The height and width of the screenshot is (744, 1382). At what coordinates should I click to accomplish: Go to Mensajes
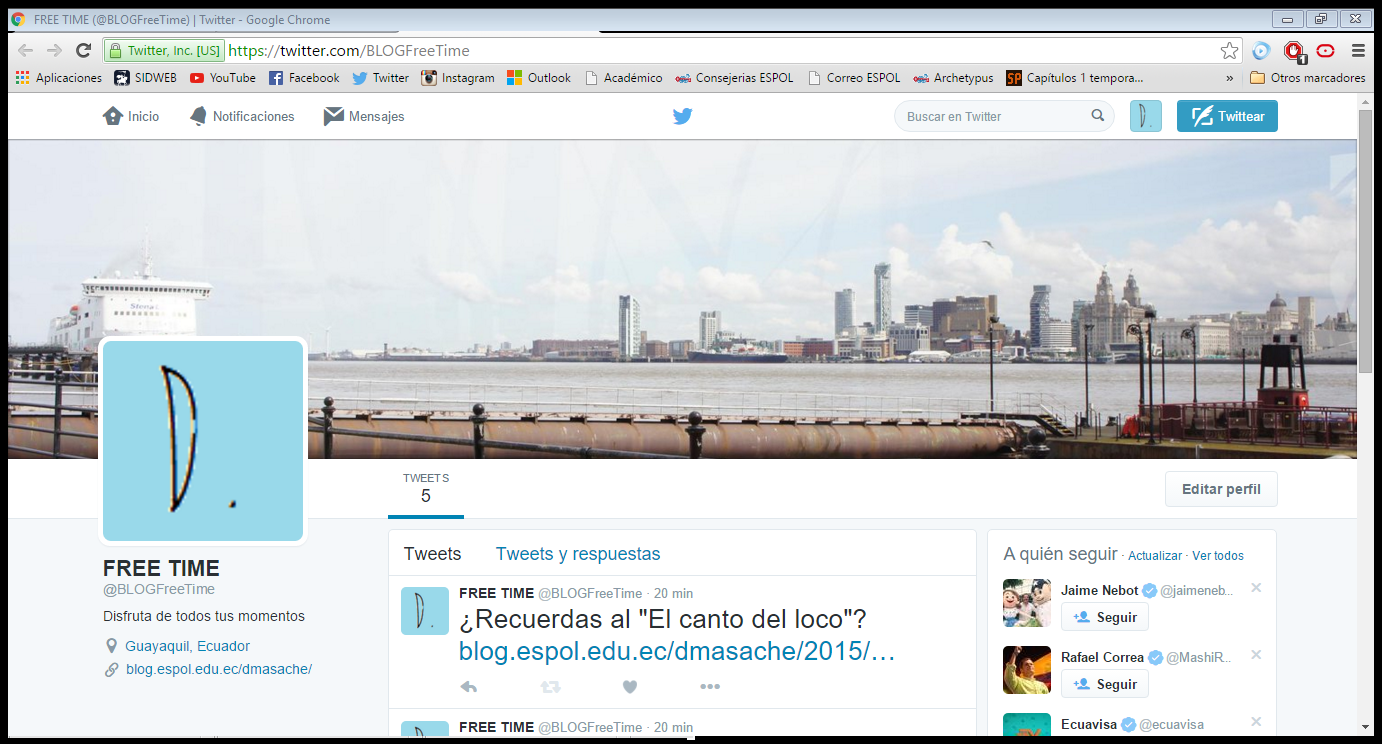coord(364,116)
